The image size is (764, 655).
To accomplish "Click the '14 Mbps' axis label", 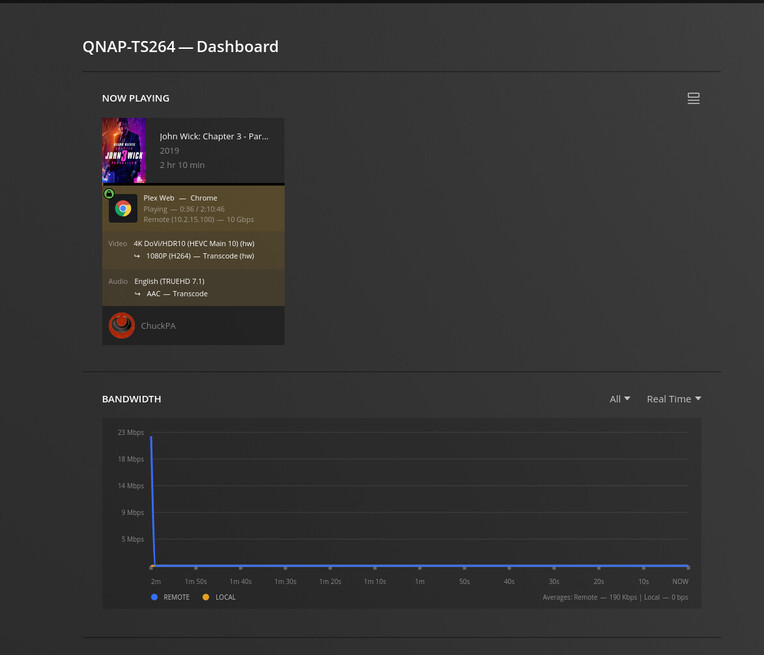I will point(131,486).
